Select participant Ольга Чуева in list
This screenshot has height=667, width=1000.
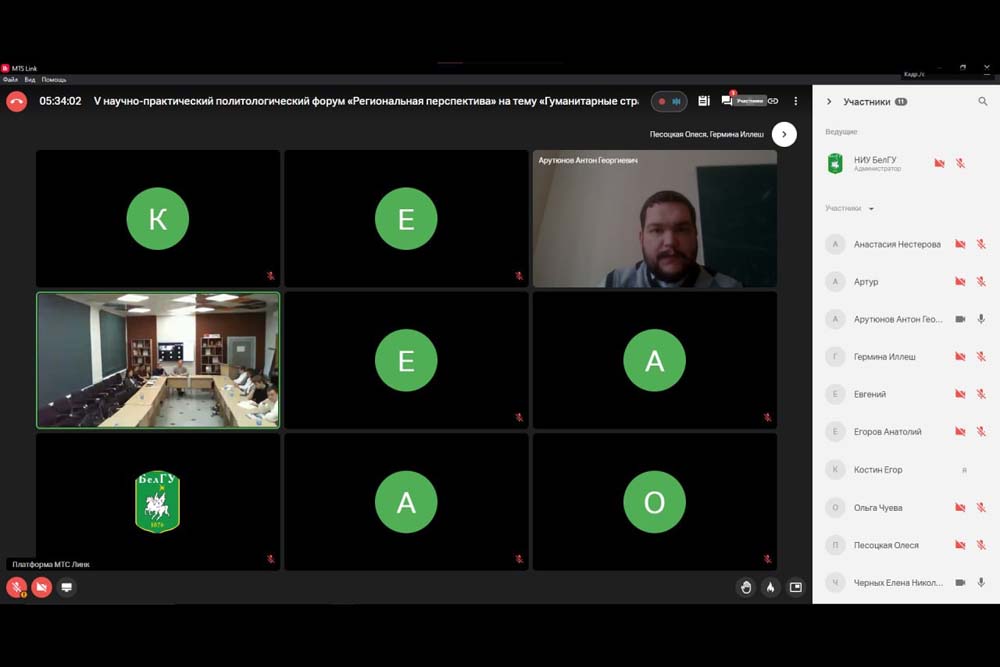(x=879, y=507)
